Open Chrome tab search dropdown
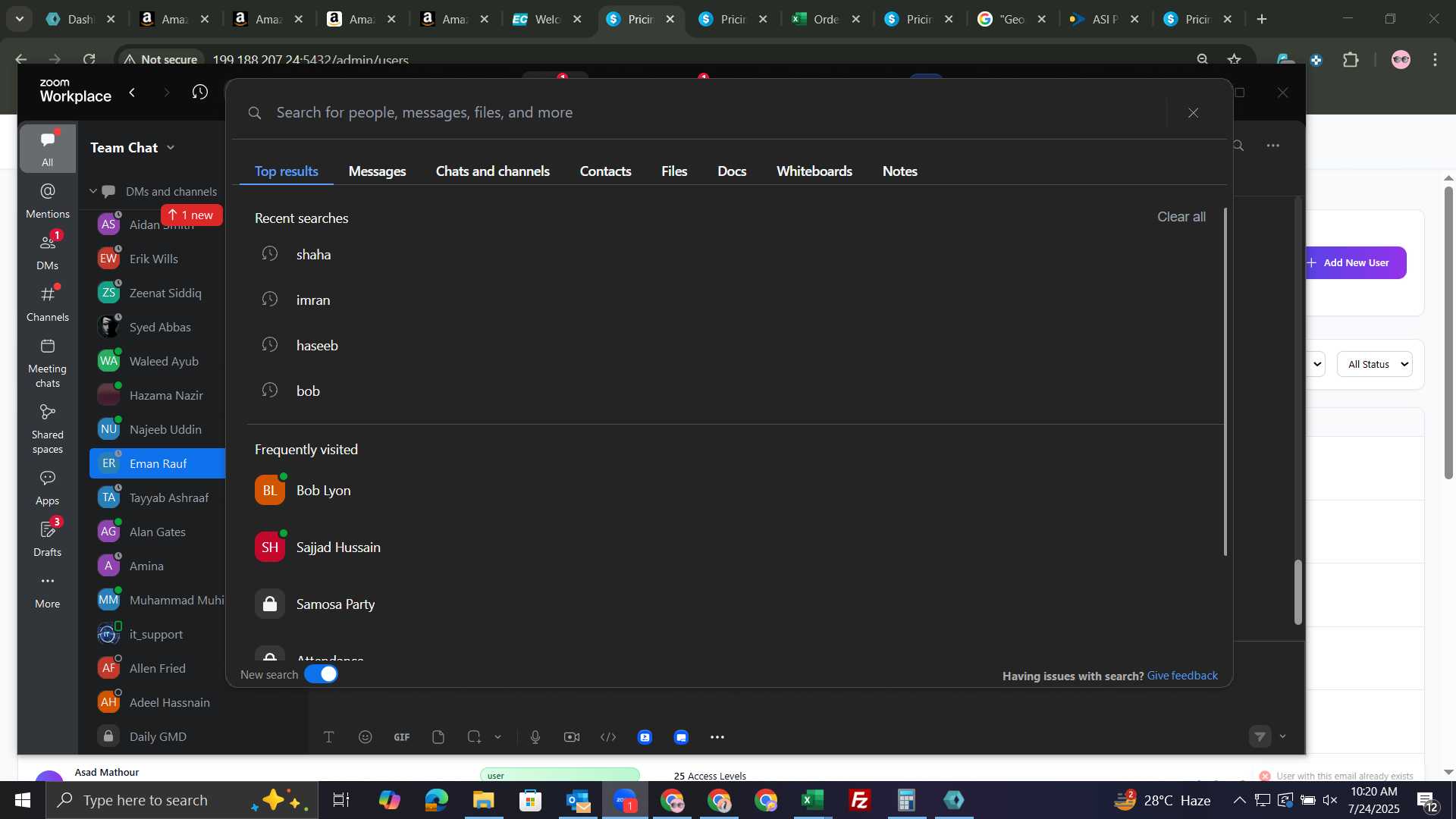The width and height of the screenshot is (1456, 819). [x=19, y=19]
